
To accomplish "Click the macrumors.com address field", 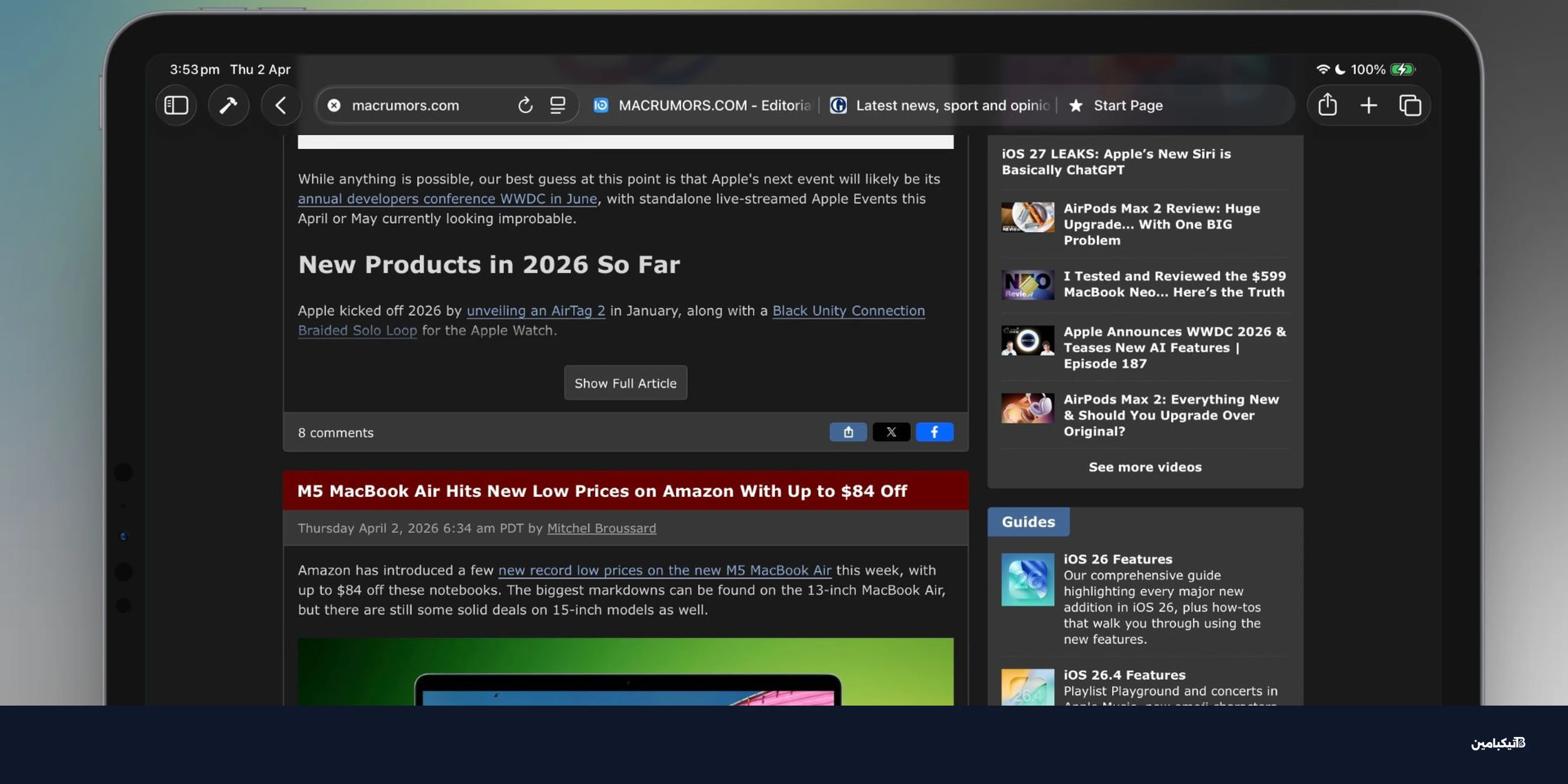I will coord(406,105).
